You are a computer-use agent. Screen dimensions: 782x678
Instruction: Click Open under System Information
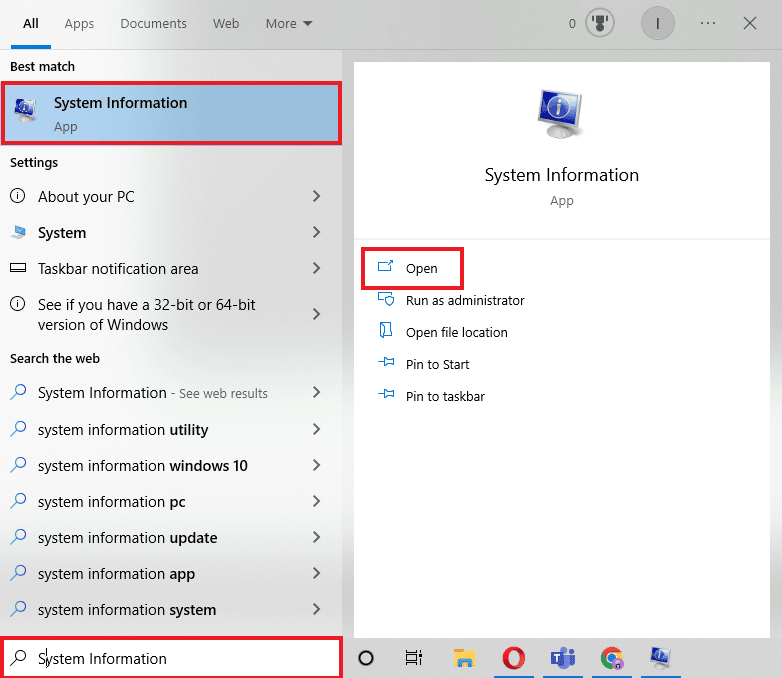coord(421,268)
